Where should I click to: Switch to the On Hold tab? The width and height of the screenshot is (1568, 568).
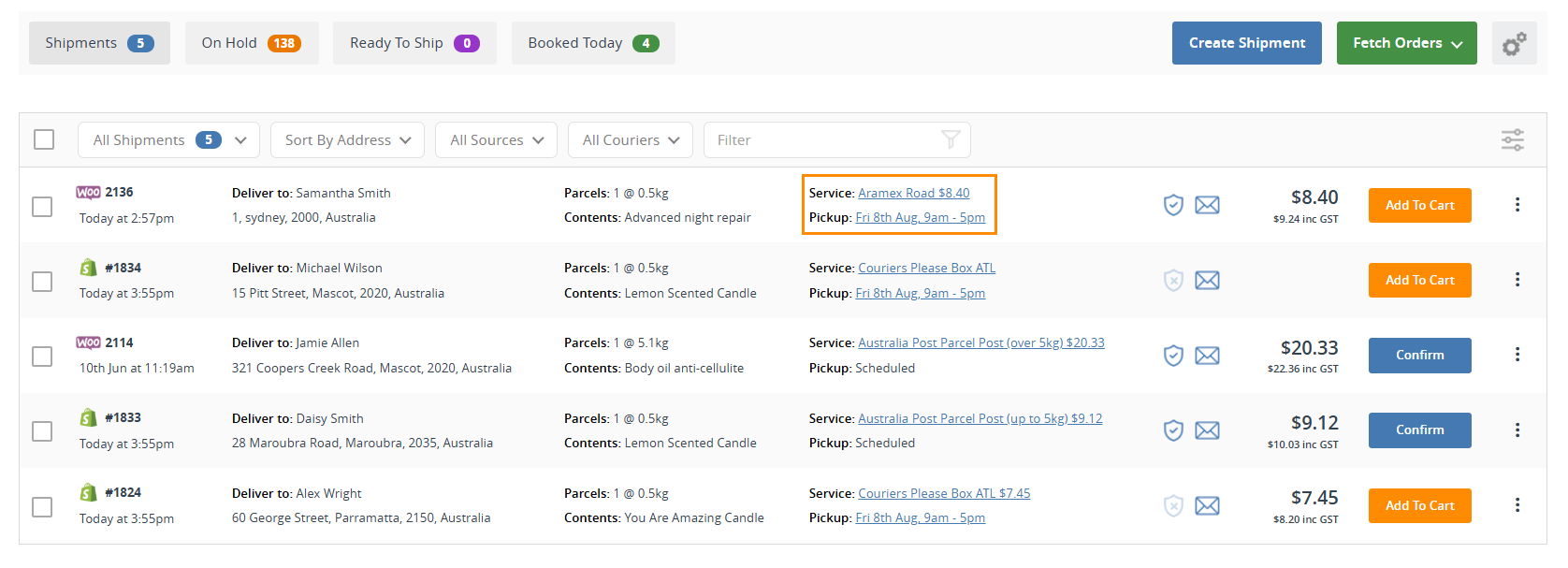coord(251,43)
